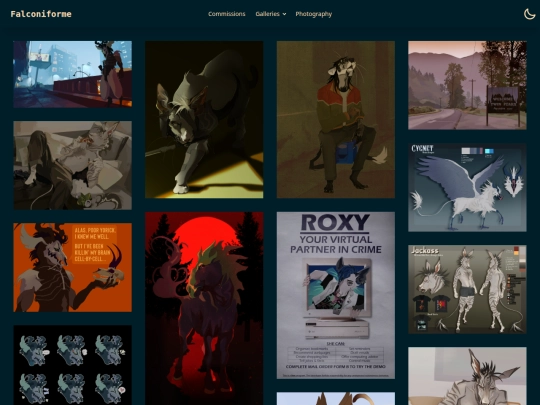Open the dark prowling cat artwork
Viewport: 540px width, 405px height.
(204, 120)
